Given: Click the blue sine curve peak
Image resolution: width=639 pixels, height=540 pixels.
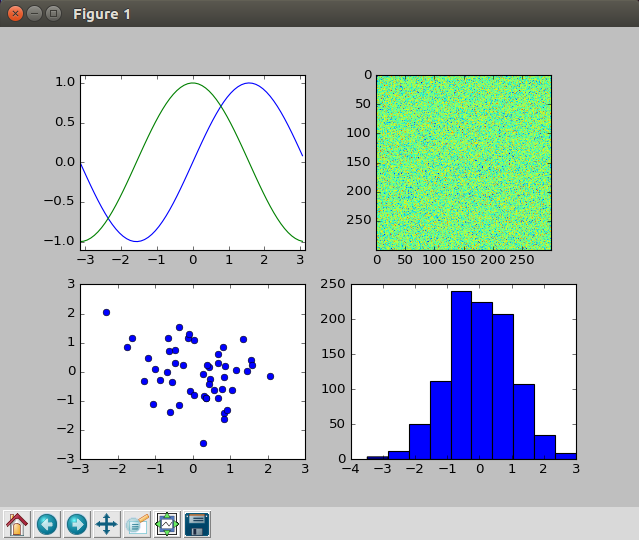Looking at the screenshot, I should (249, 84).
